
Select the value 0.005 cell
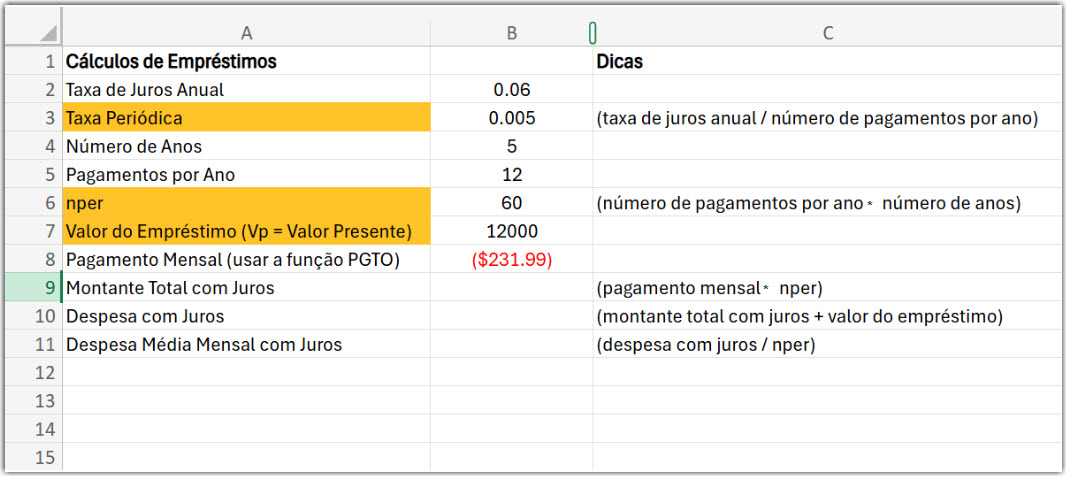[x=512, y=118]
